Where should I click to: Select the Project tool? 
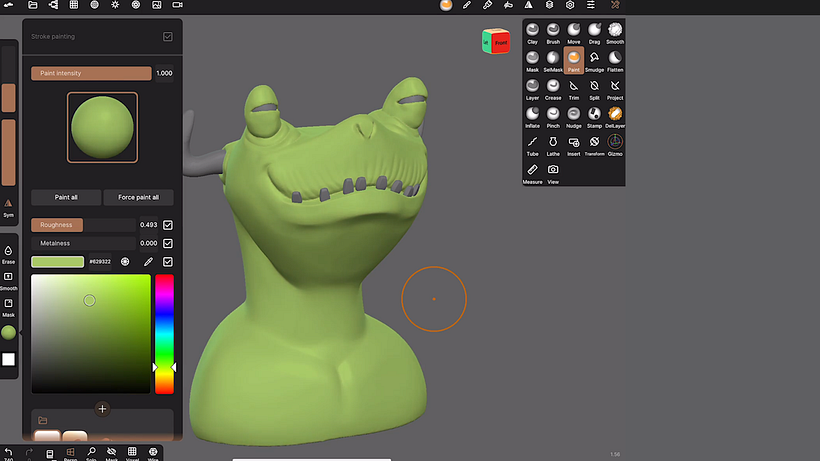pyautogui.click(x=615, y=89)
